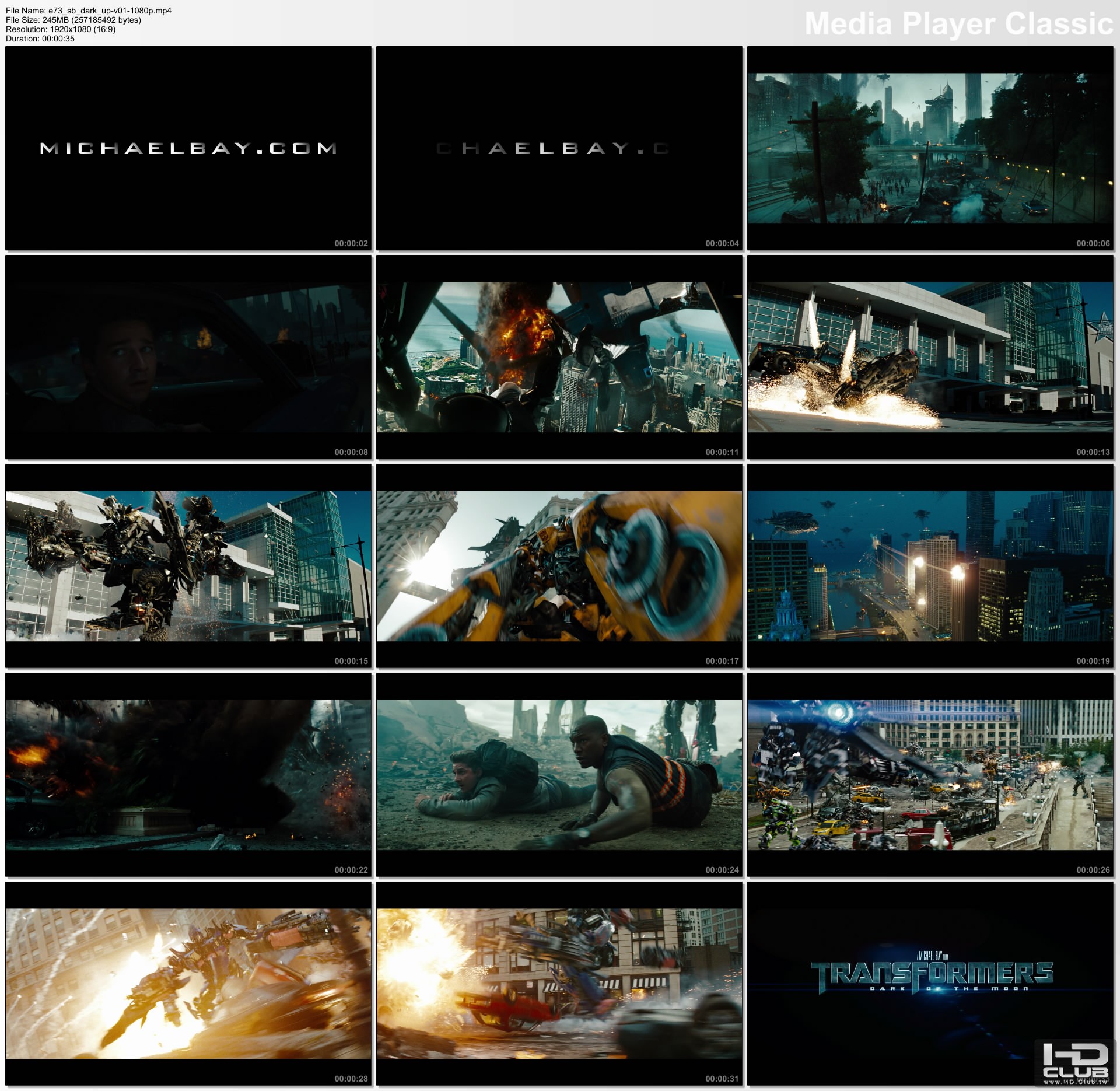
Task: Select the two men crawling thumbnail 00:00:24
Action: pyautogui.click(x=559, y=775)
